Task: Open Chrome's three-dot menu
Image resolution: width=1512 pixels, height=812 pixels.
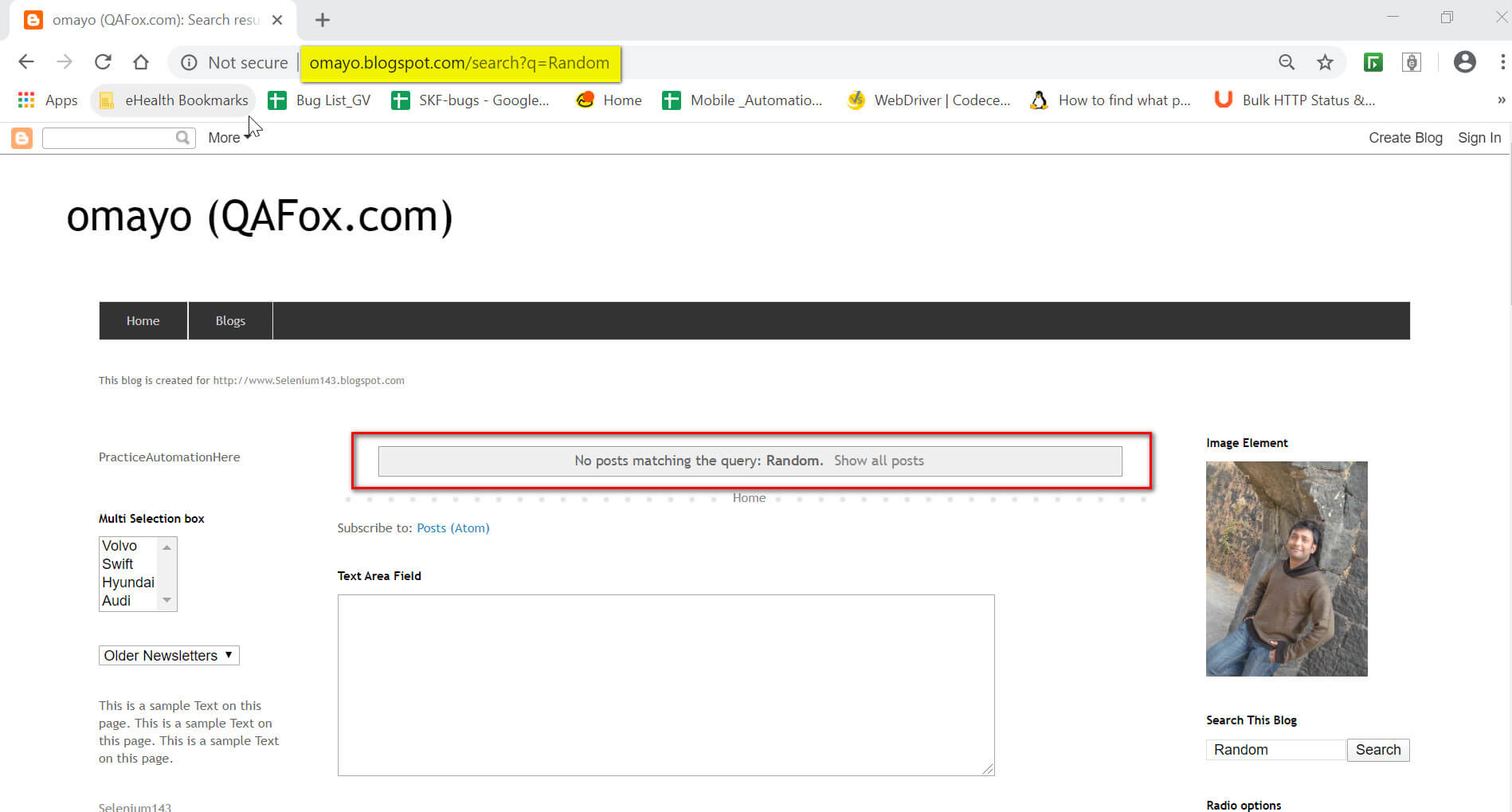Action: [1502, 62]
